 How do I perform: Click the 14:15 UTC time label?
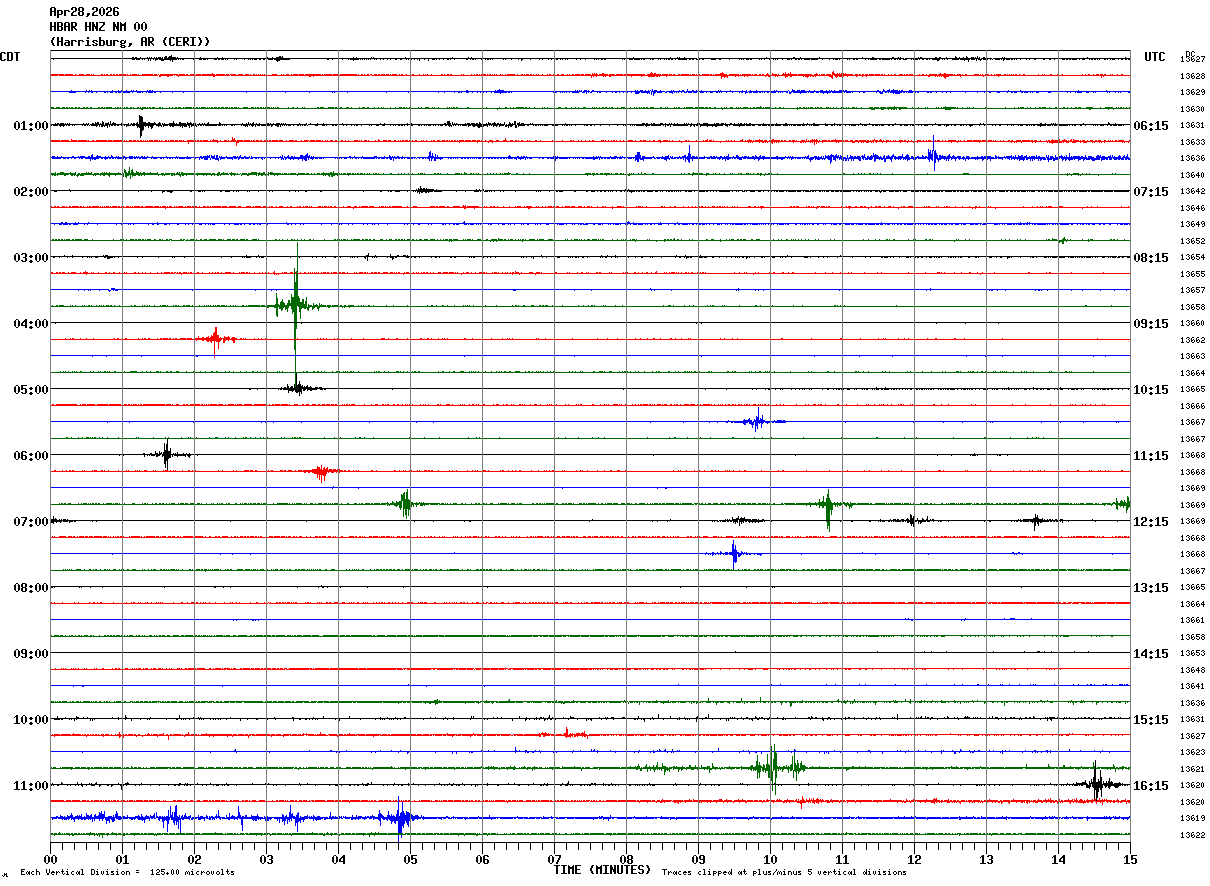[x=1151, y=654]
